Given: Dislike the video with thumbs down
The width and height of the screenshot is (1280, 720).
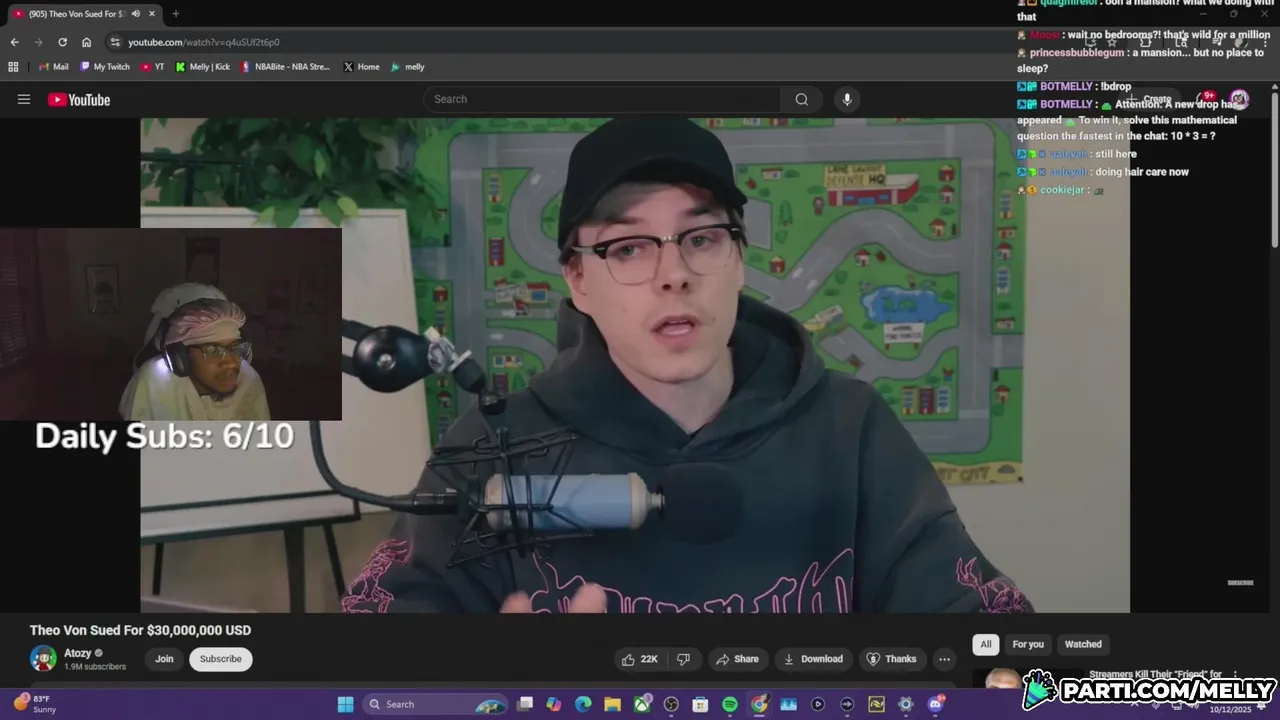Looking at the screenshot, I should 684,659.
